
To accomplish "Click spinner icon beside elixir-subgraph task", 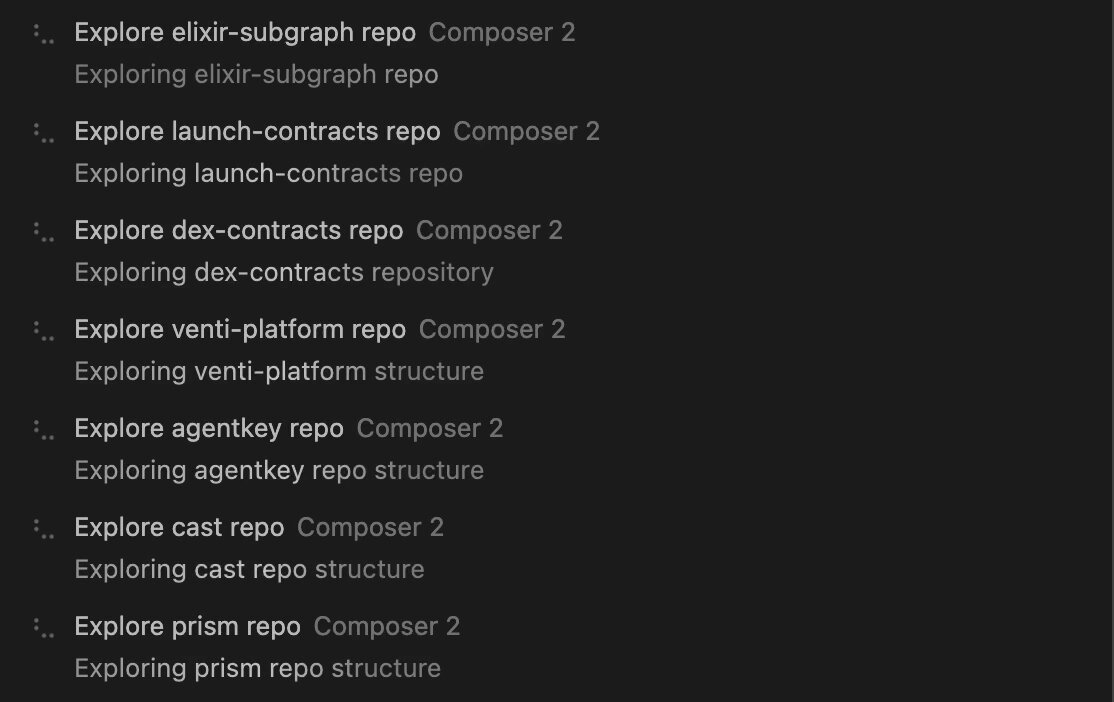I will coord(44,34).
